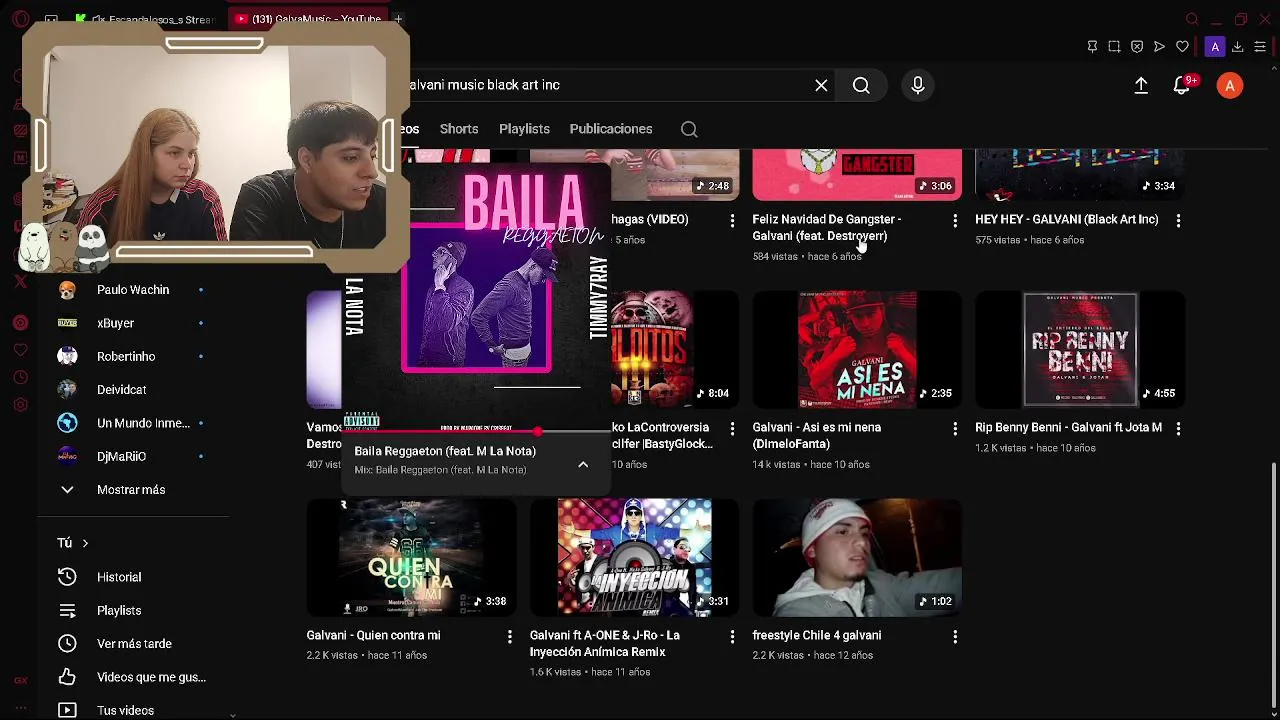The height and width of the screenshot is (720, 1280).
Task: Open the upload video icon in YouTube header
Action: point(1141,85)
